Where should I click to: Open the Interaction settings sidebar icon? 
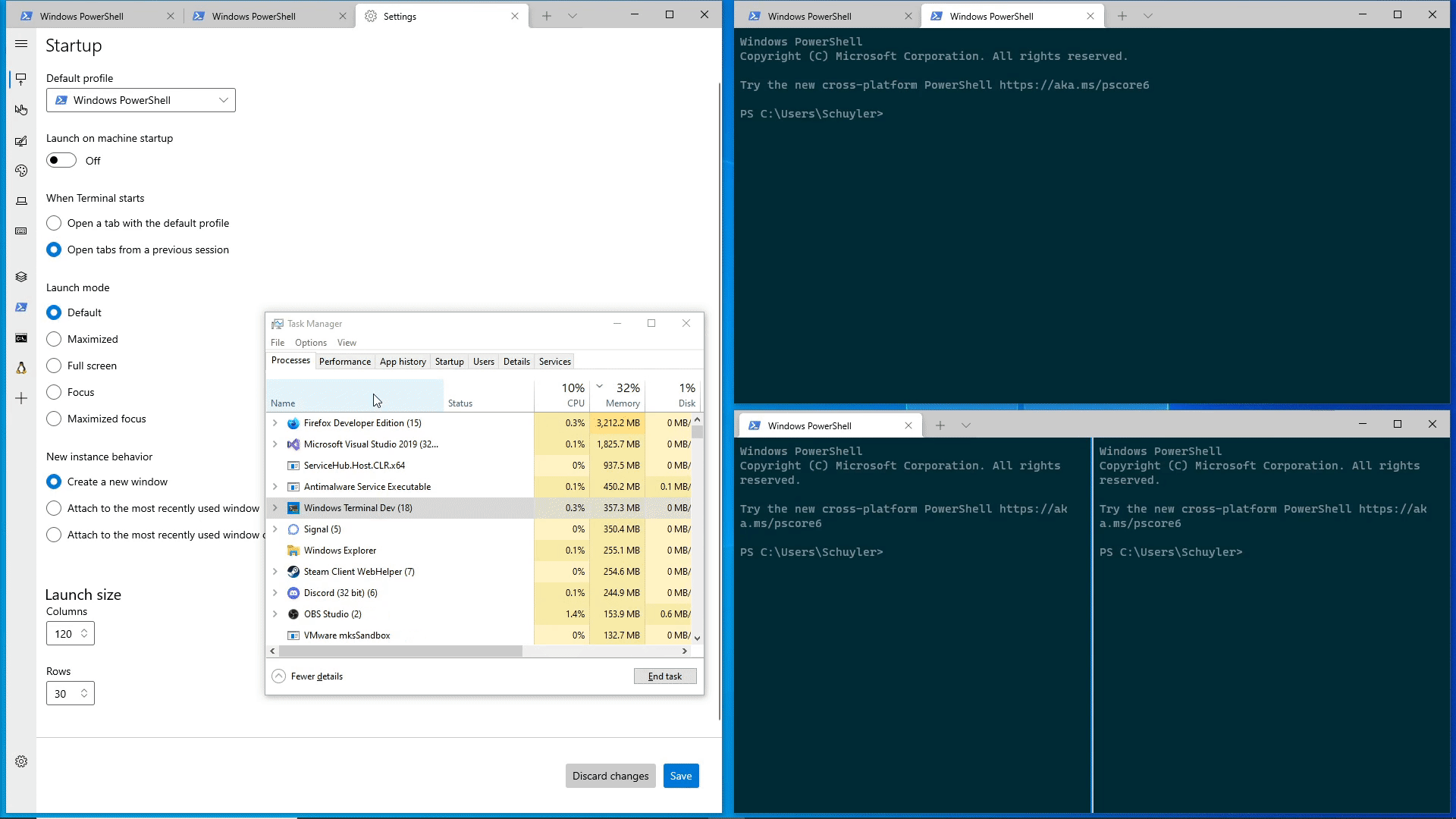pyautogui.click(x=21, y=110)
